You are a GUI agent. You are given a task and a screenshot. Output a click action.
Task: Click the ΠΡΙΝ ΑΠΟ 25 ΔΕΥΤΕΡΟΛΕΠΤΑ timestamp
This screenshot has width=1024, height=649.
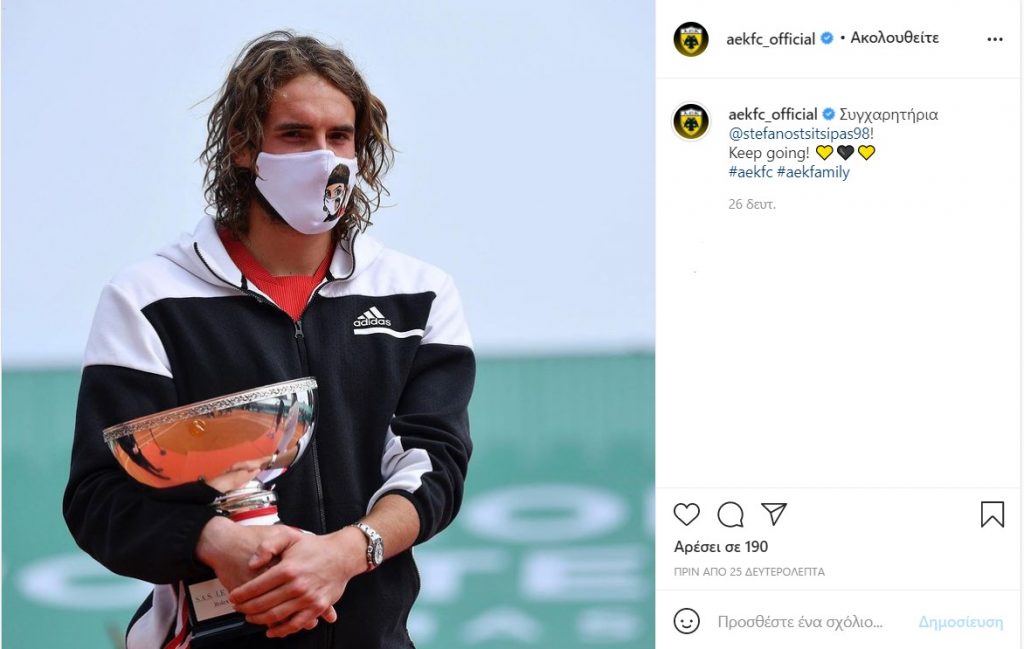coord(749,572)
